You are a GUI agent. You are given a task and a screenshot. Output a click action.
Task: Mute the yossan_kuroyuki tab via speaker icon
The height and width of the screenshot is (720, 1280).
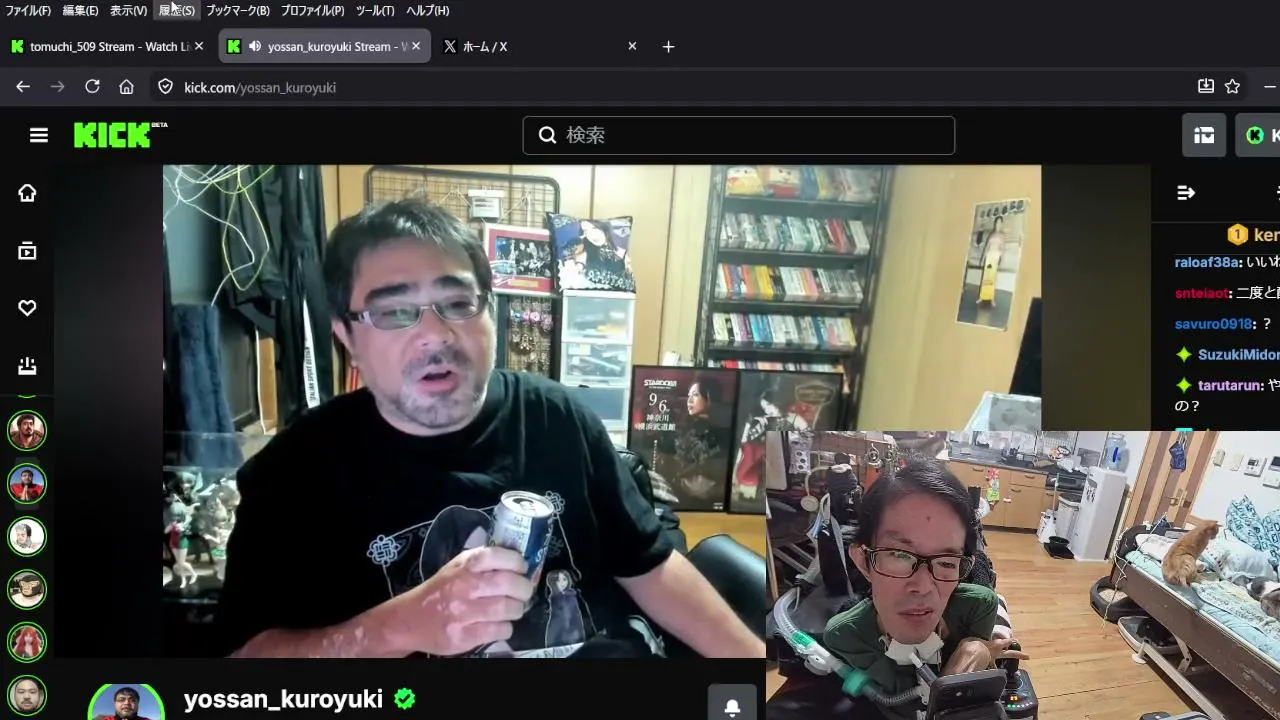coord(255,46)
